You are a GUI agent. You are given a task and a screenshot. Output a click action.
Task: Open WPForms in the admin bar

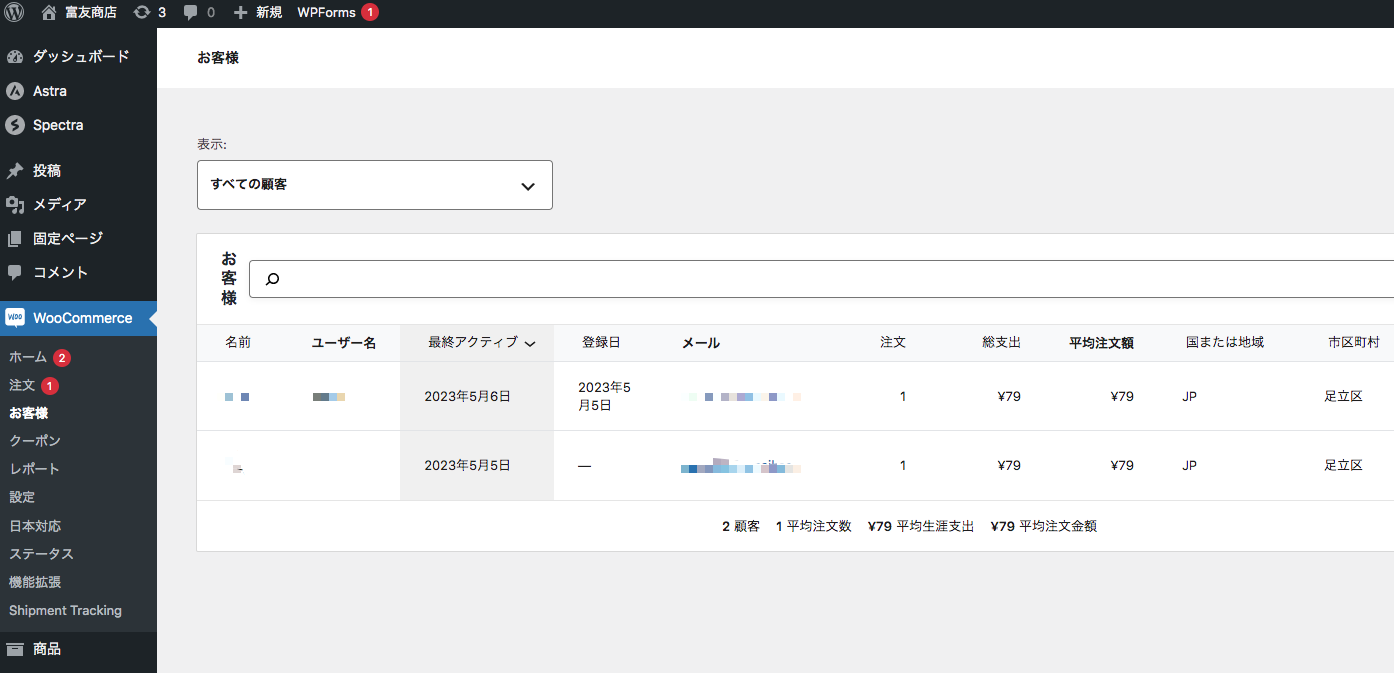point(338,13)
